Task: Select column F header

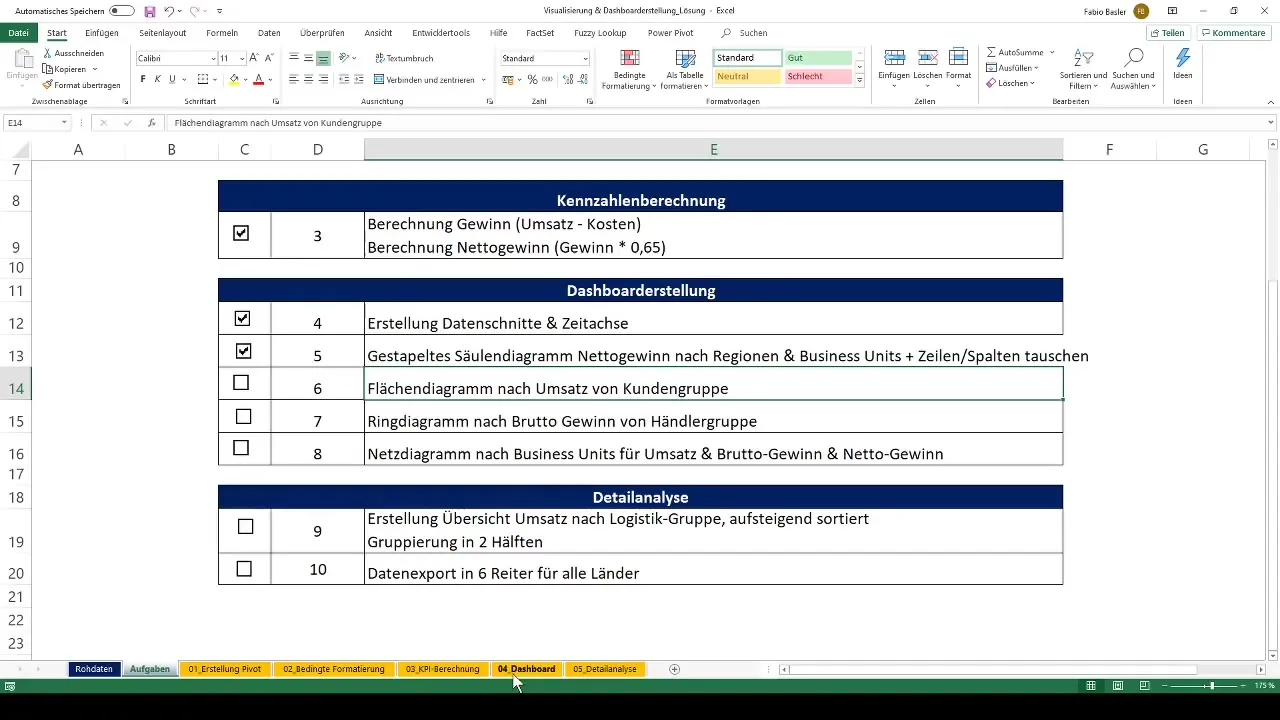Action: click(1110, 150)
